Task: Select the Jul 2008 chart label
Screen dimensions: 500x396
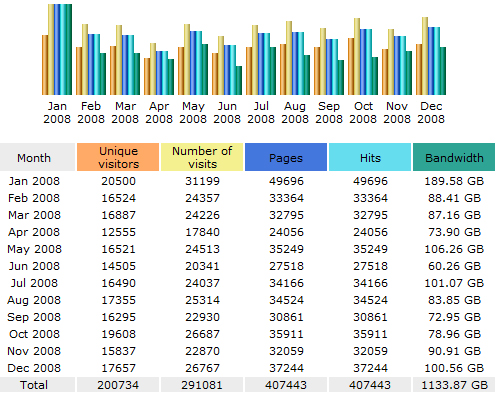Action: pos(261,113)
